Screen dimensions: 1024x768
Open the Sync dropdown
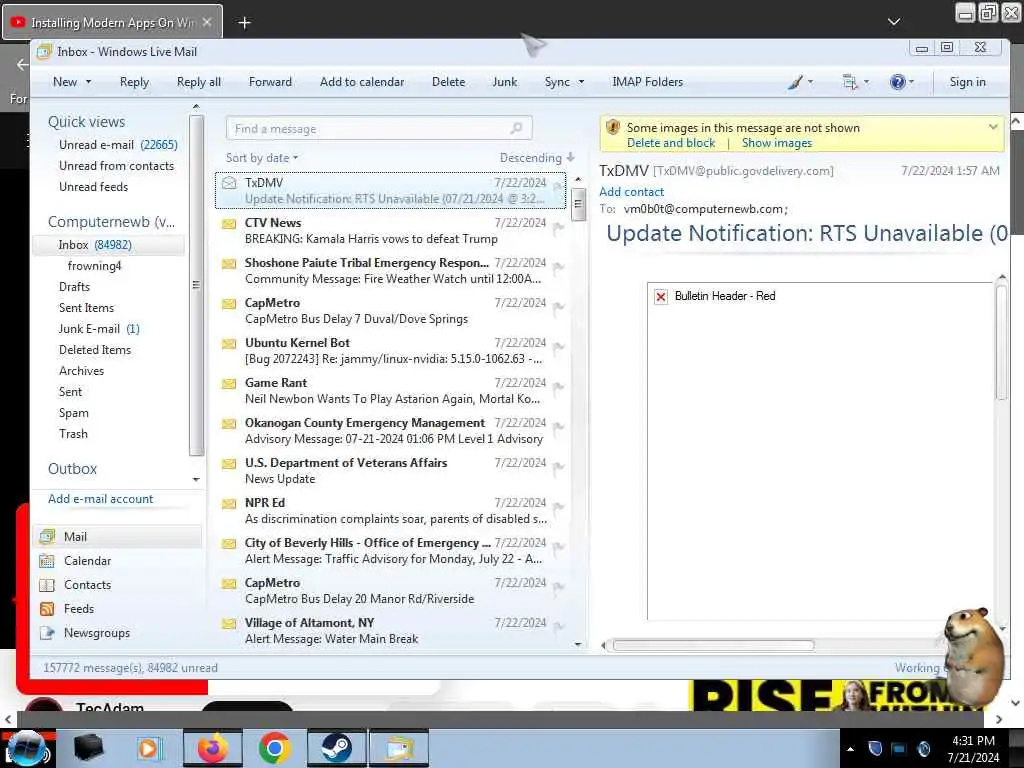coord(581,82)
